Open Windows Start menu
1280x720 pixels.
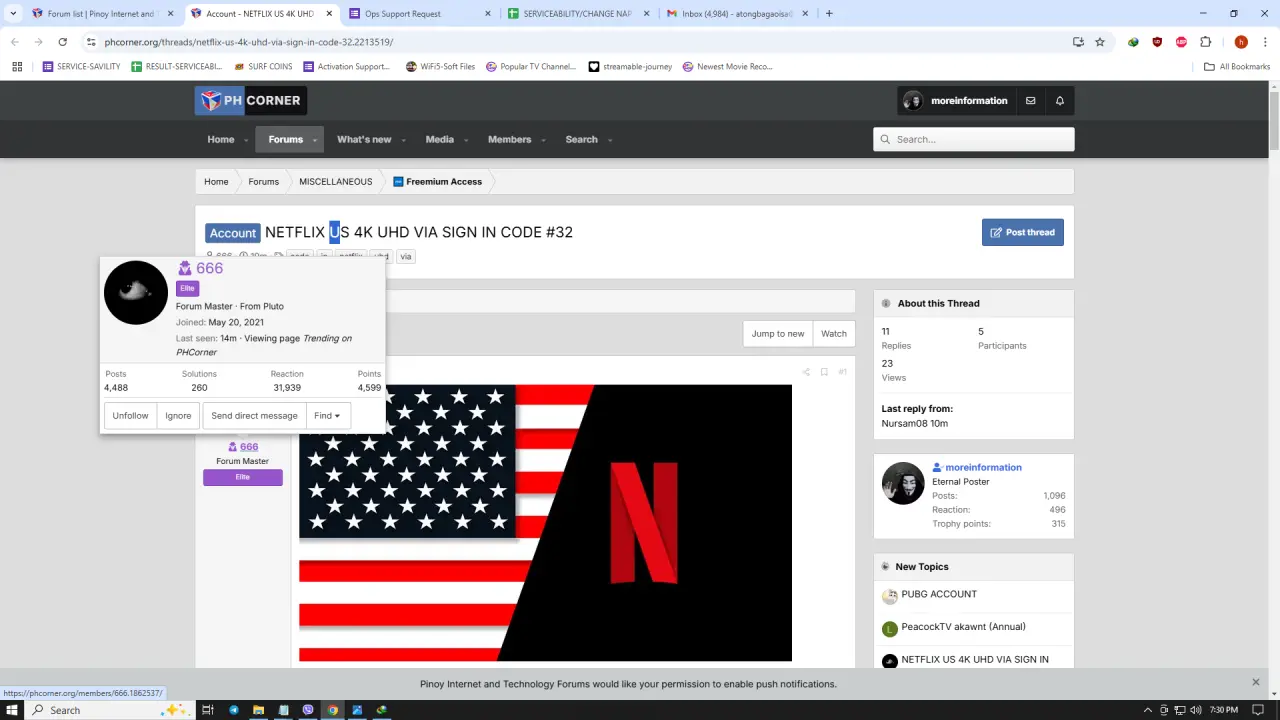coord(12,710)
